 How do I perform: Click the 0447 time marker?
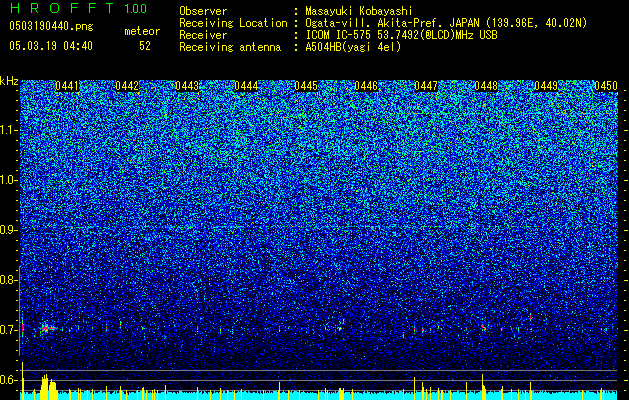426,86
